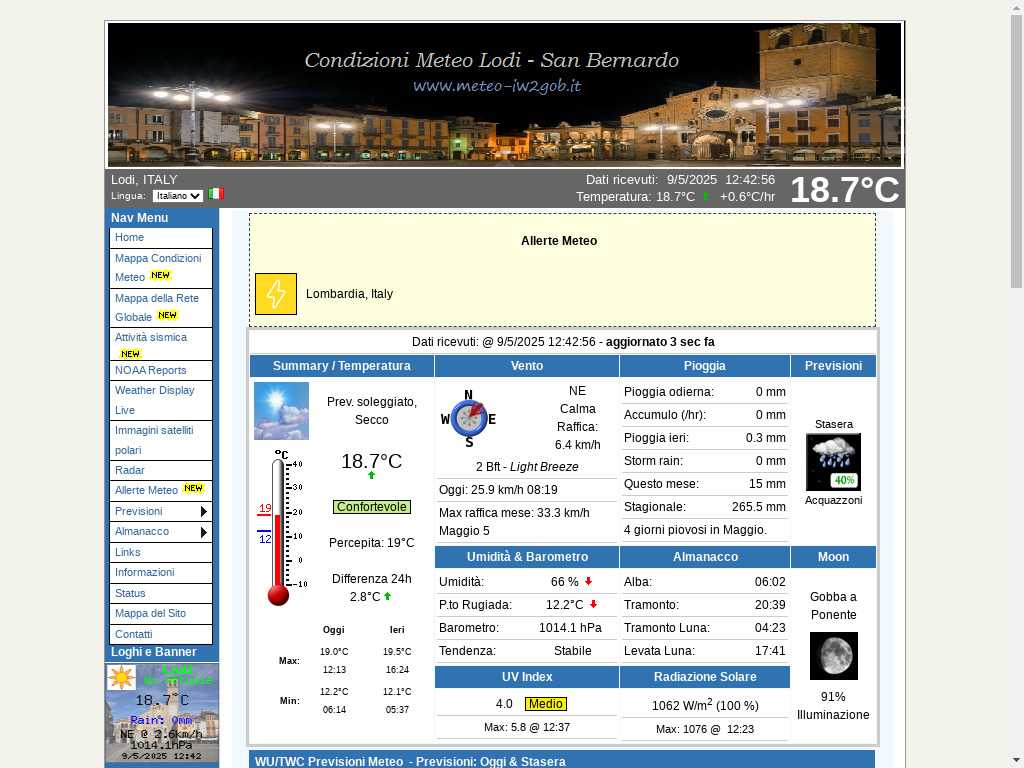Click the Tramonto time 20:39
Screen dimensions: 1024x768
pyautogui.click(x=770, y=605)
